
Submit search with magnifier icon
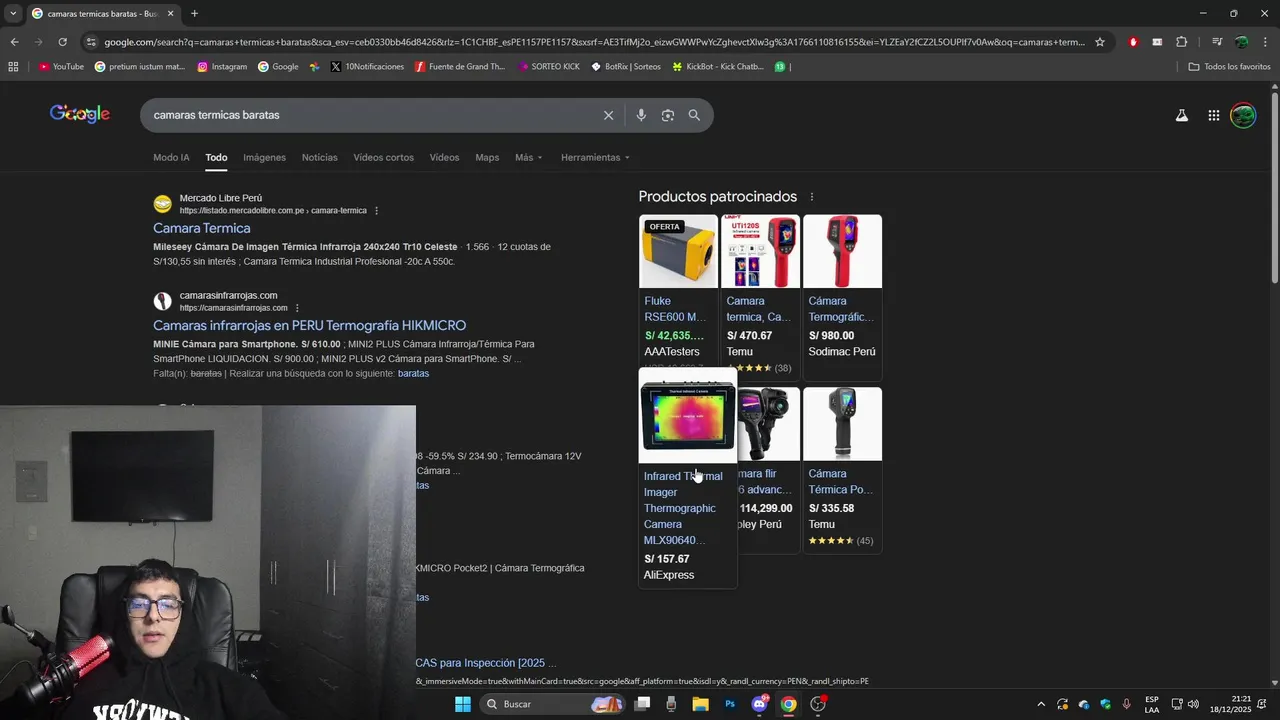[694, 115]
